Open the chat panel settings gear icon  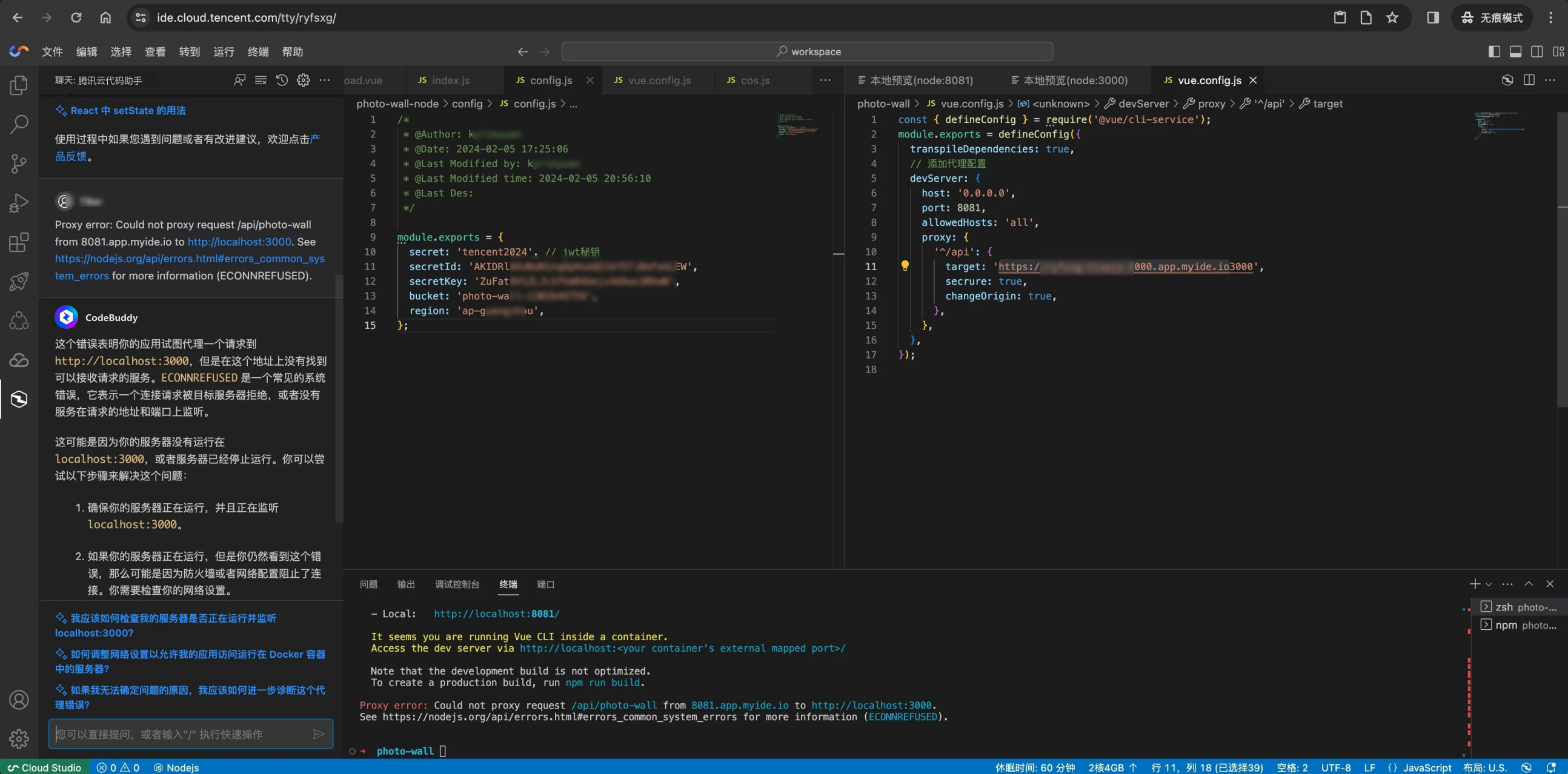click(303, 81)
